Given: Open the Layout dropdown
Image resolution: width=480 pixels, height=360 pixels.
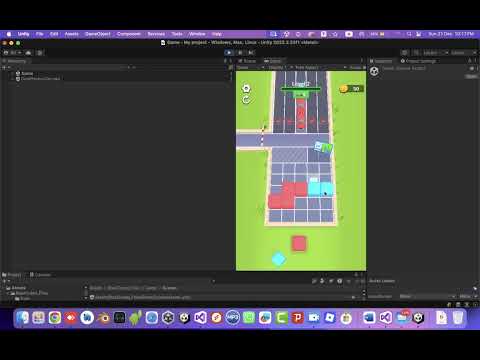Looking at the screenshot, I should [x=463, y=53].
